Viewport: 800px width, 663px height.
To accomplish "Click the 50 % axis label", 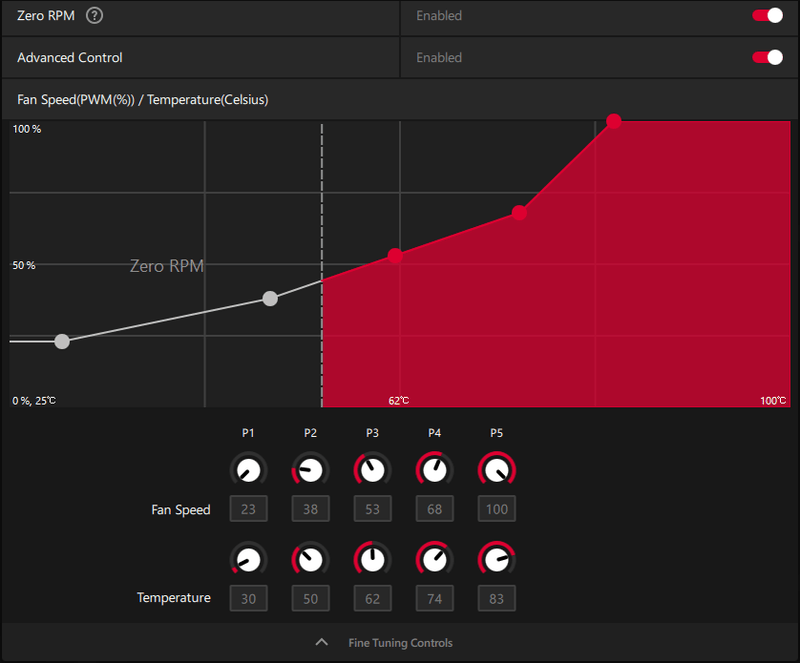I will click(x=24, y=265).
